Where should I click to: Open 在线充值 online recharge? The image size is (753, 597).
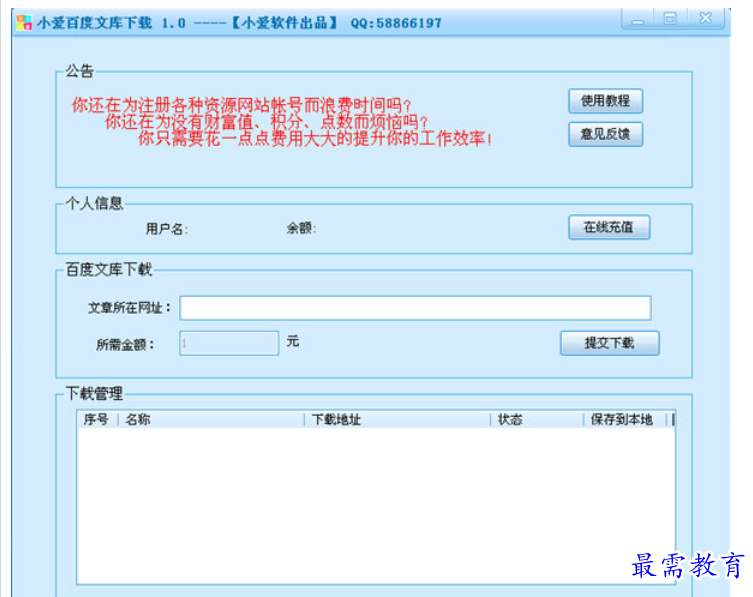point(609,227)
